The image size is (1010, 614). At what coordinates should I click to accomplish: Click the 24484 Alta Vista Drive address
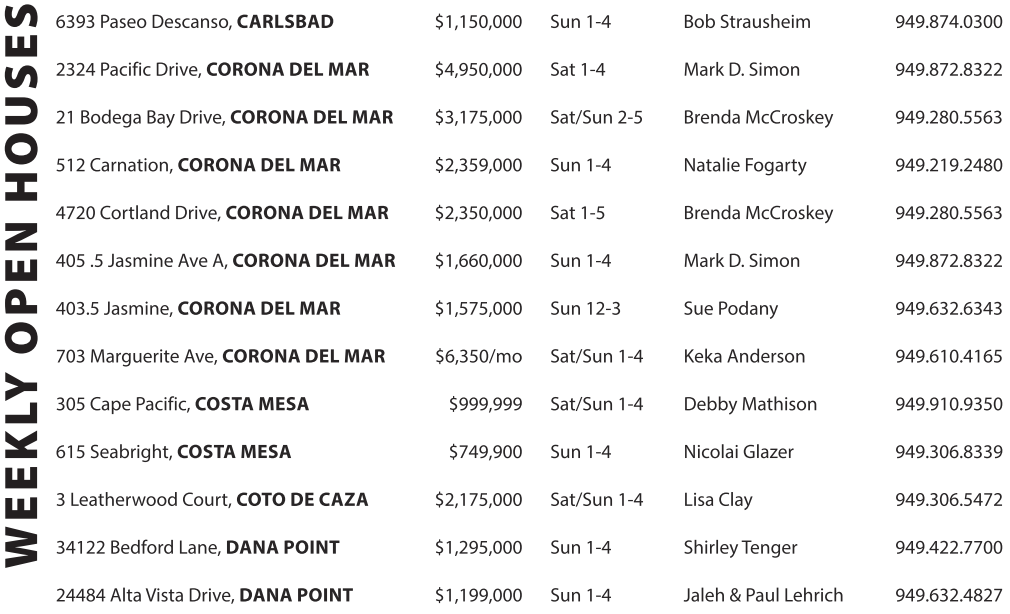point(204,596)
